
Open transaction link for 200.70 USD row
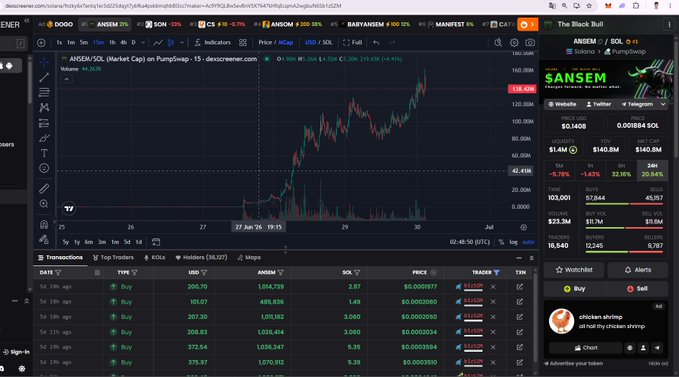pyautogui.click(x=520, y=287)
